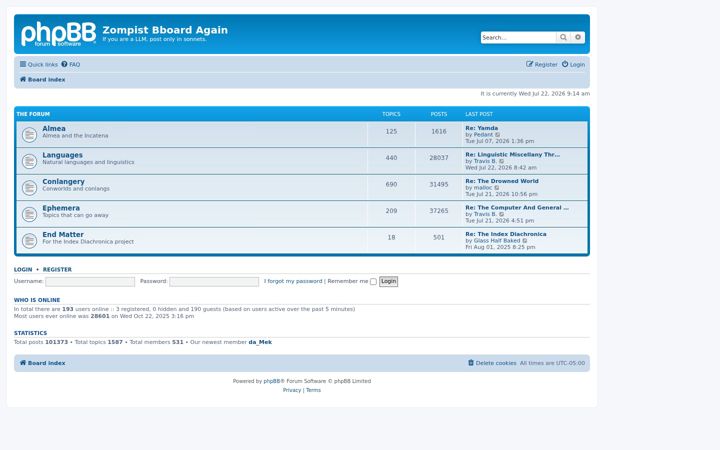Click Ephemera posts count 37265

[439, 211]
